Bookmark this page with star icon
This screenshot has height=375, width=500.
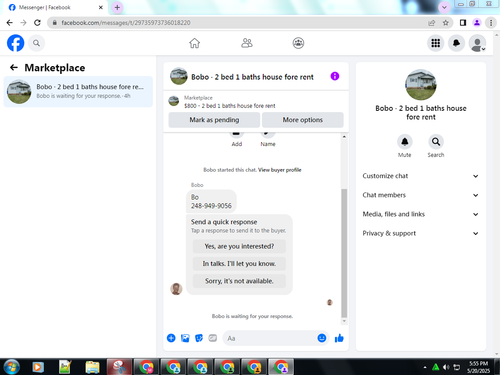click(x=446, y=23)
